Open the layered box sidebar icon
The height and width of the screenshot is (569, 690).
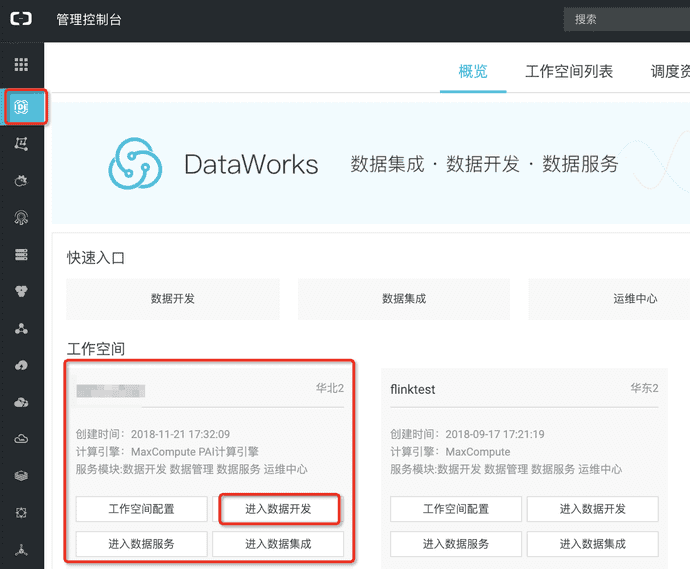21,476
